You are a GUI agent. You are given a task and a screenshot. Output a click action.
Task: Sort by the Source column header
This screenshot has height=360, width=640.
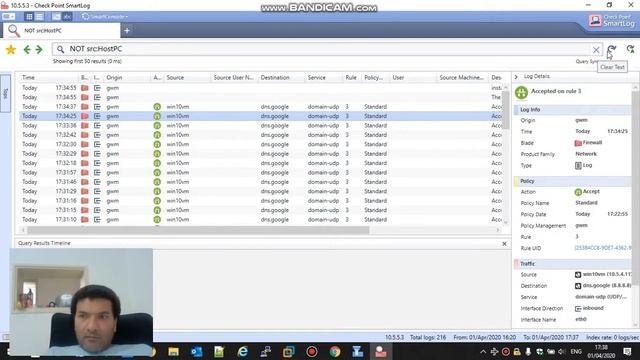coord(187,78)
